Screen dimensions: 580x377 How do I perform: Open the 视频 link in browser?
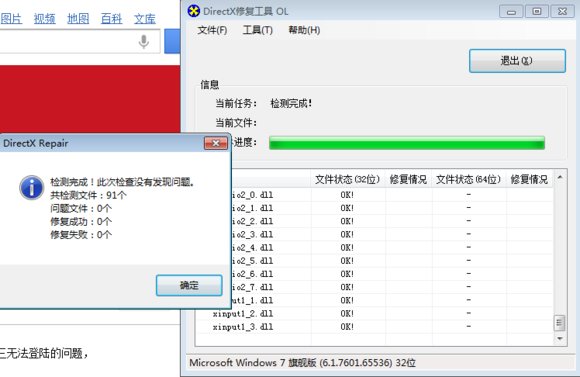coord(45,18)
